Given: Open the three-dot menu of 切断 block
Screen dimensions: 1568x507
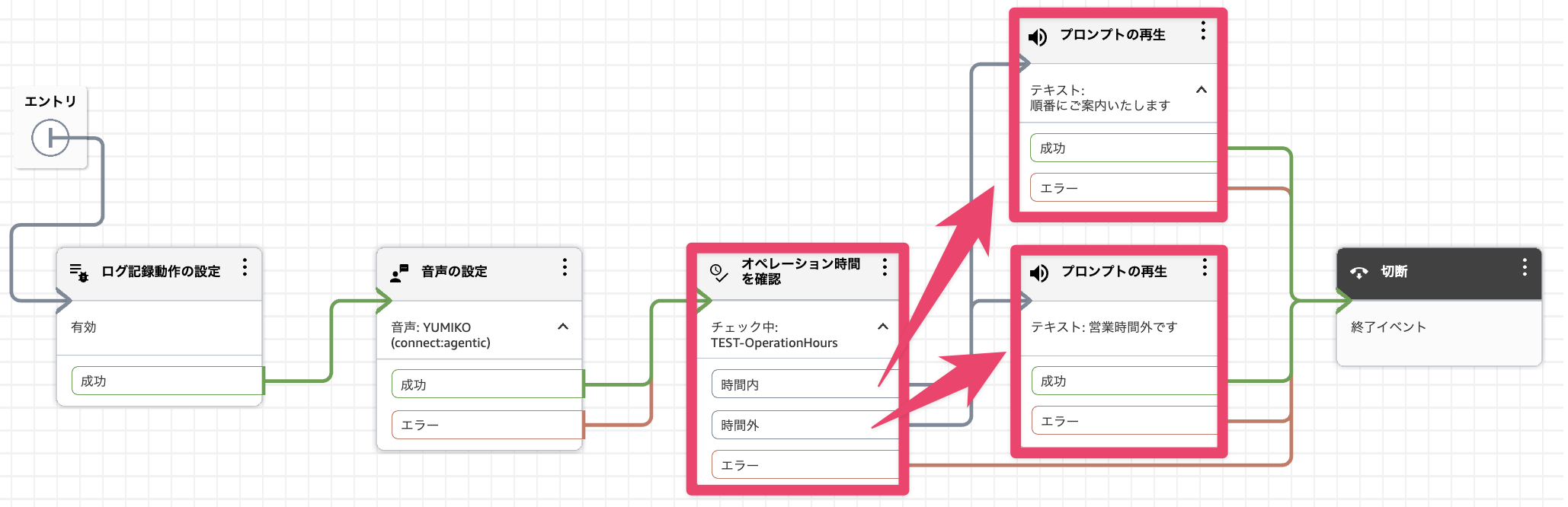Looking at the screenshot, I should pos(1525,267).
